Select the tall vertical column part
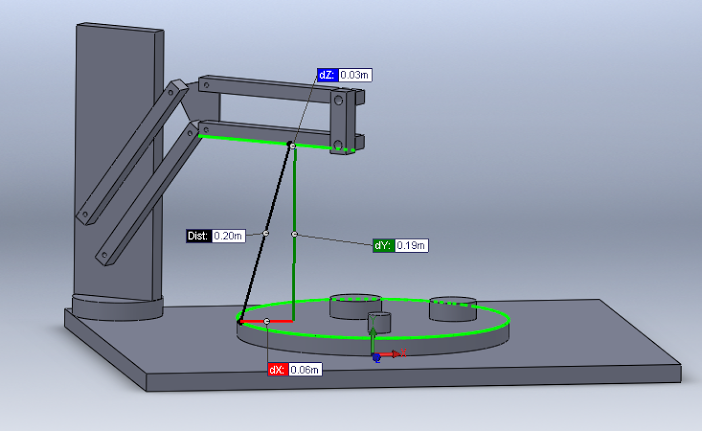The image size is (702, 431). (119, 163)
